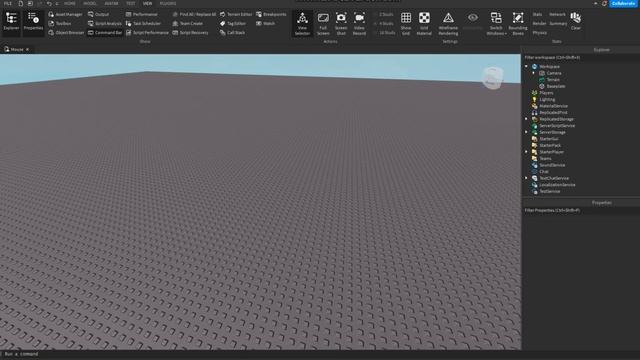Show Summary stats
The image size is (640, 360).
[558, 24]
